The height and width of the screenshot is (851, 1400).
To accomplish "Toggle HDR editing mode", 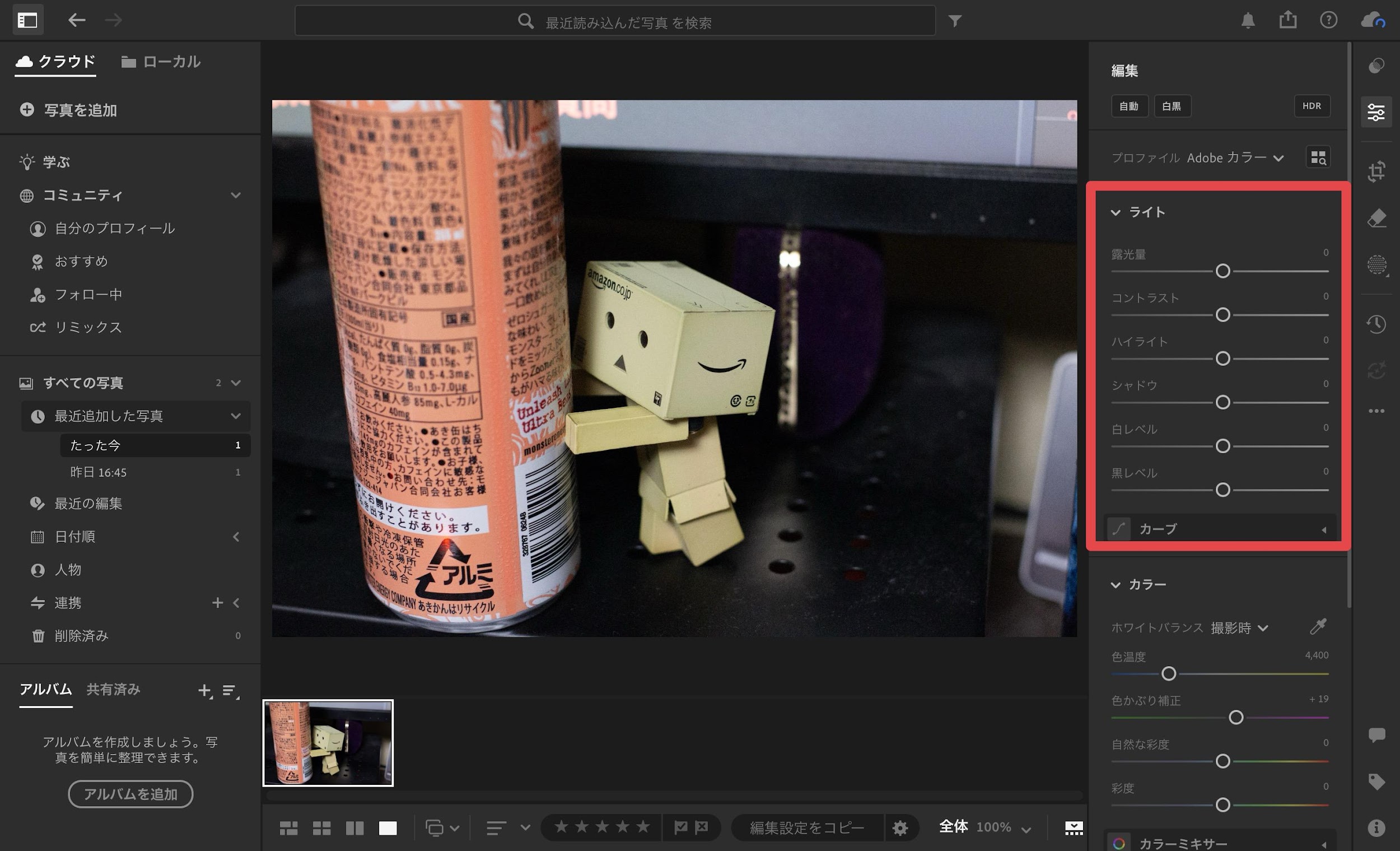I will (x=1312, y=106).
